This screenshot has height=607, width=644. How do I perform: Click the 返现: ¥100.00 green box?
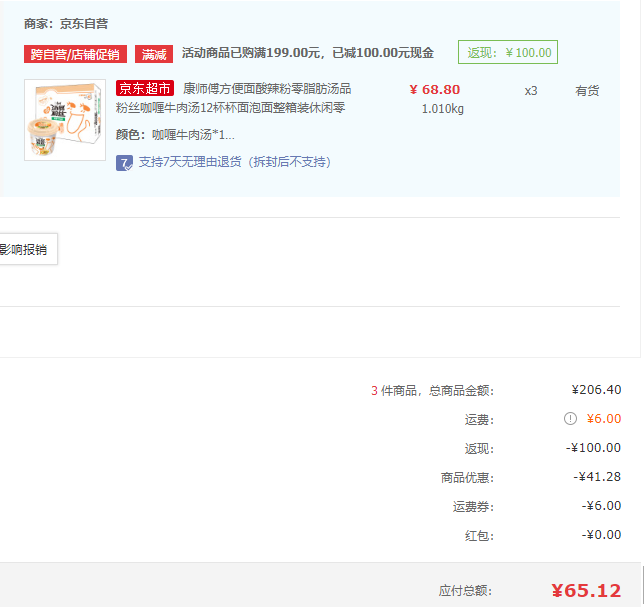[508, 52]
